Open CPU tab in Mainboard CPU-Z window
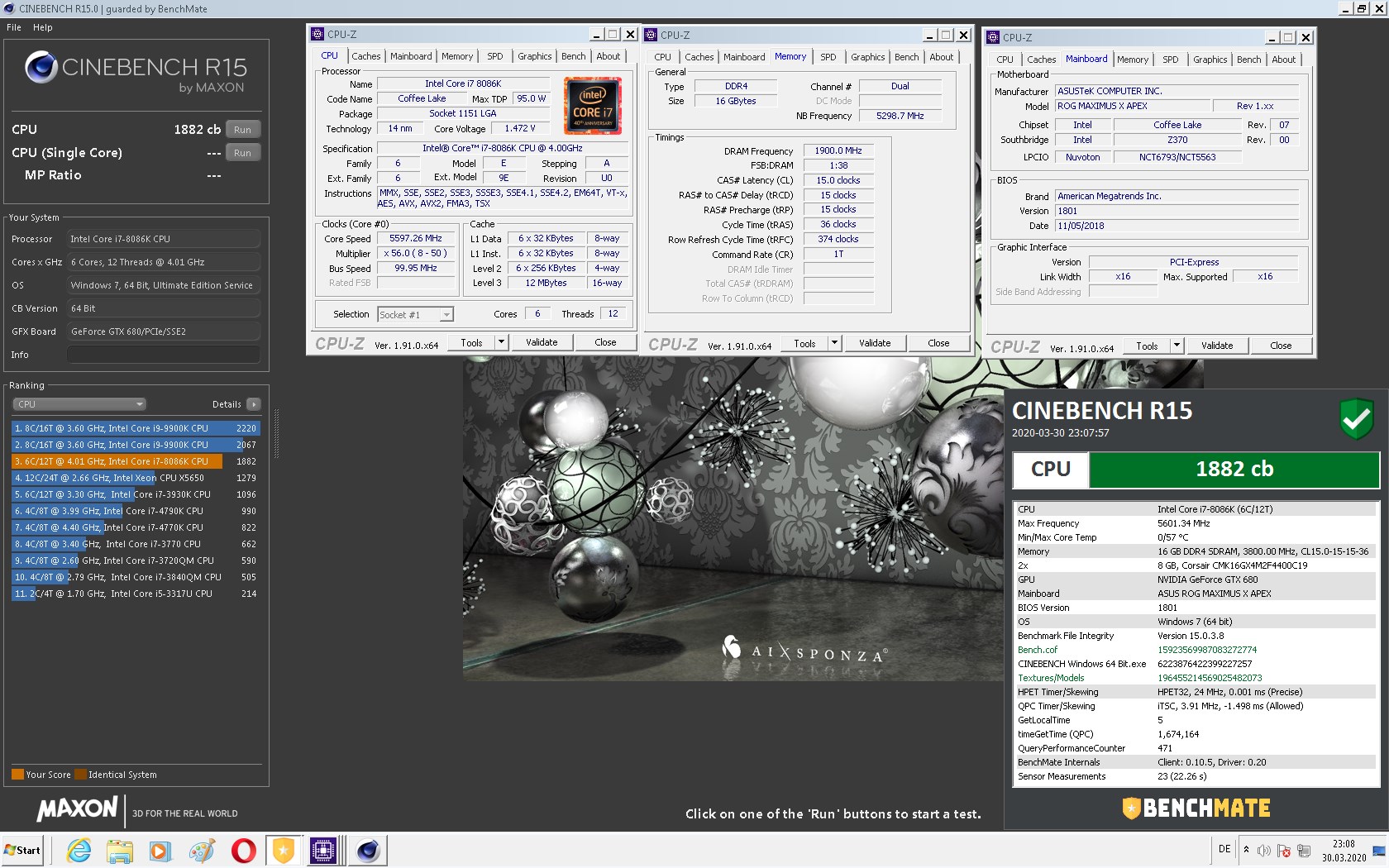 [1005, 60]
